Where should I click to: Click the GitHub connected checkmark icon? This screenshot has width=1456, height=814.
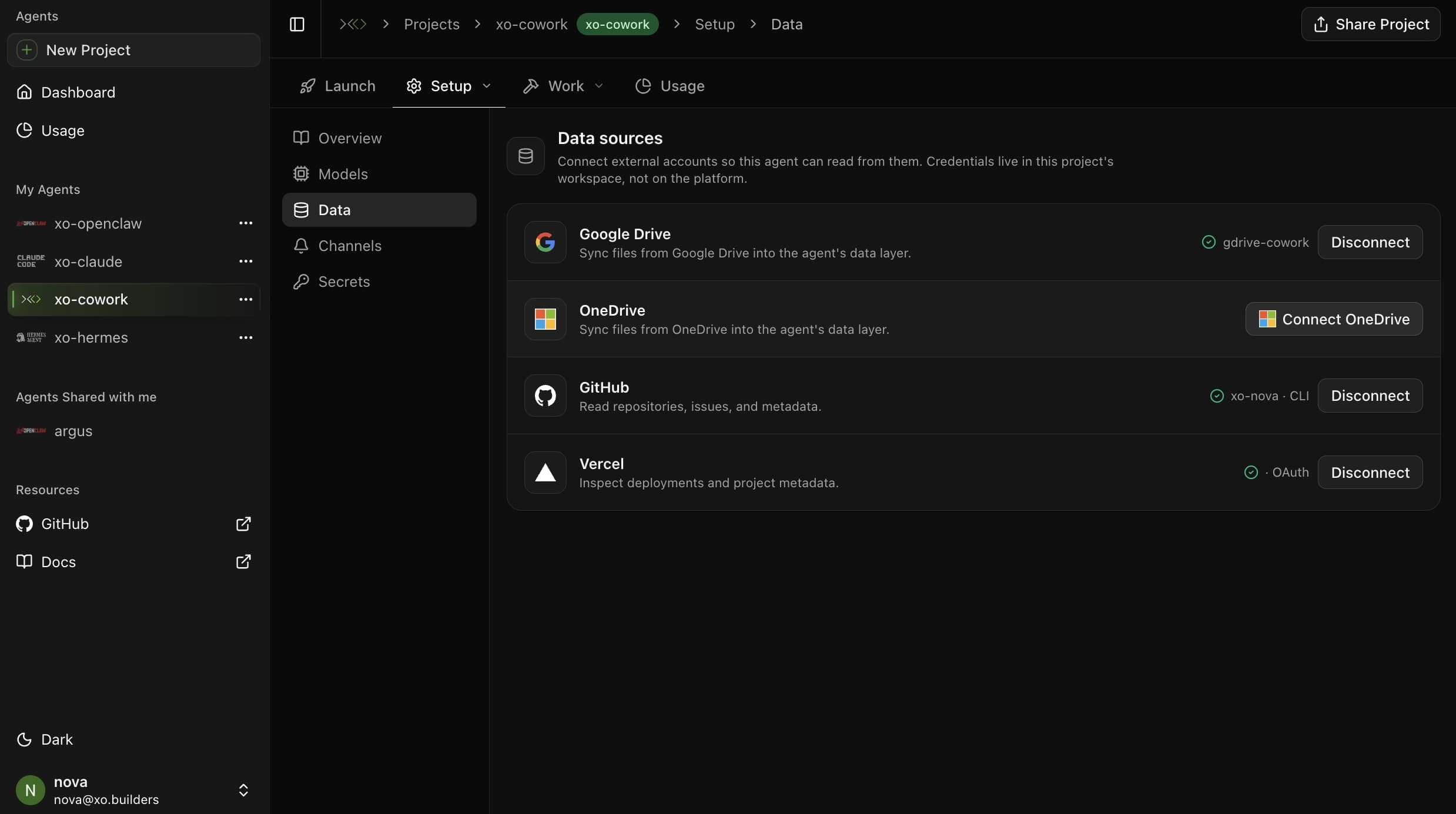click(1217, 396)
